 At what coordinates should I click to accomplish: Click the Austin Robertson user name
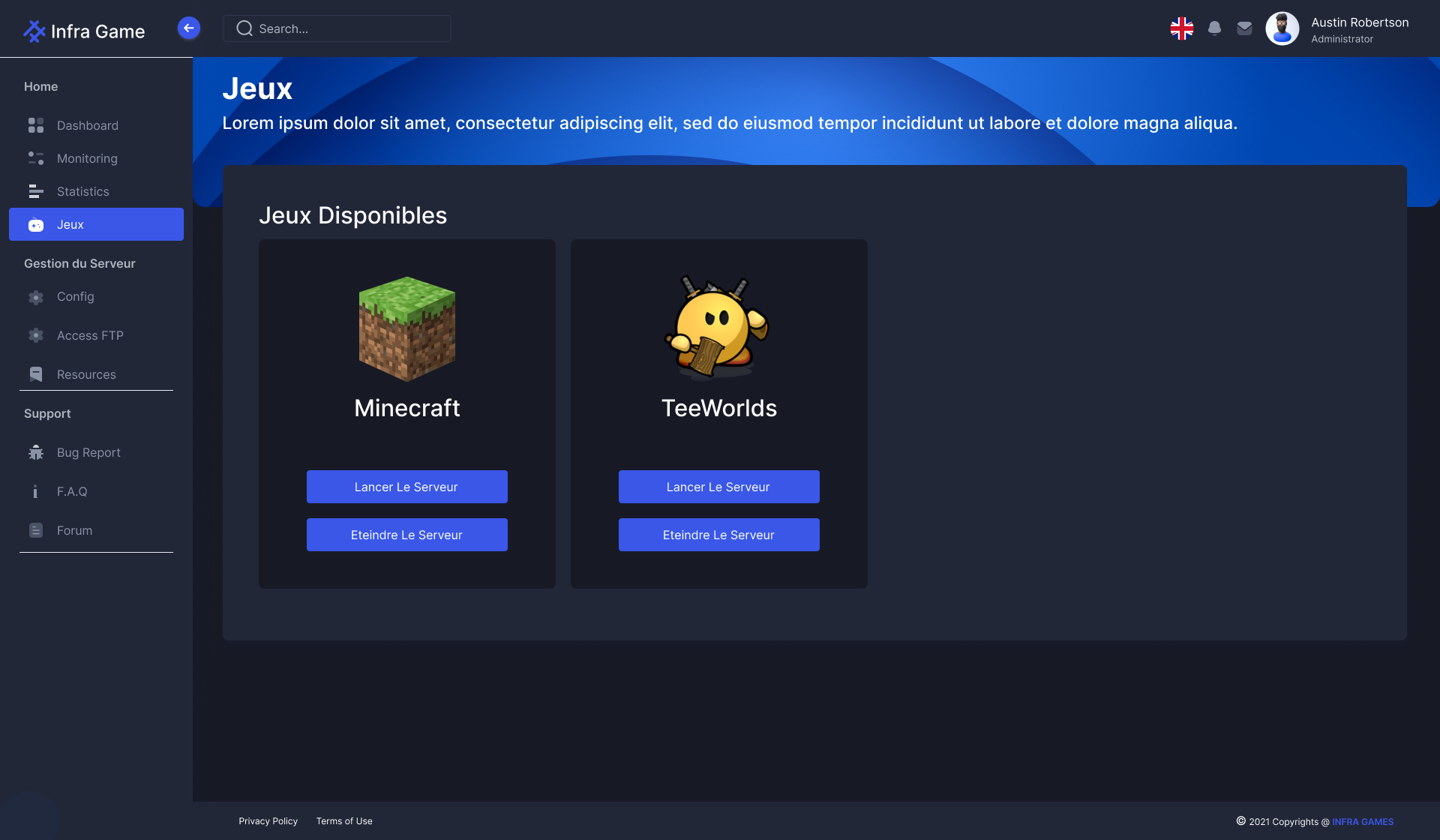(1360, 22)
